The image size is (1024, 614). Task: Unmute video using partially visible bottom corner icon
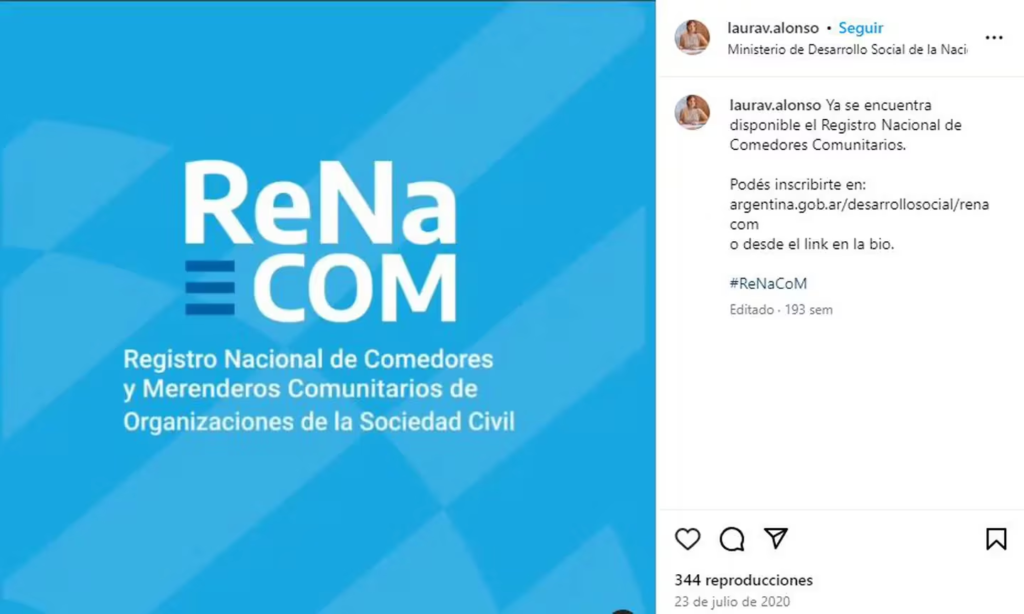pos(622,611)
